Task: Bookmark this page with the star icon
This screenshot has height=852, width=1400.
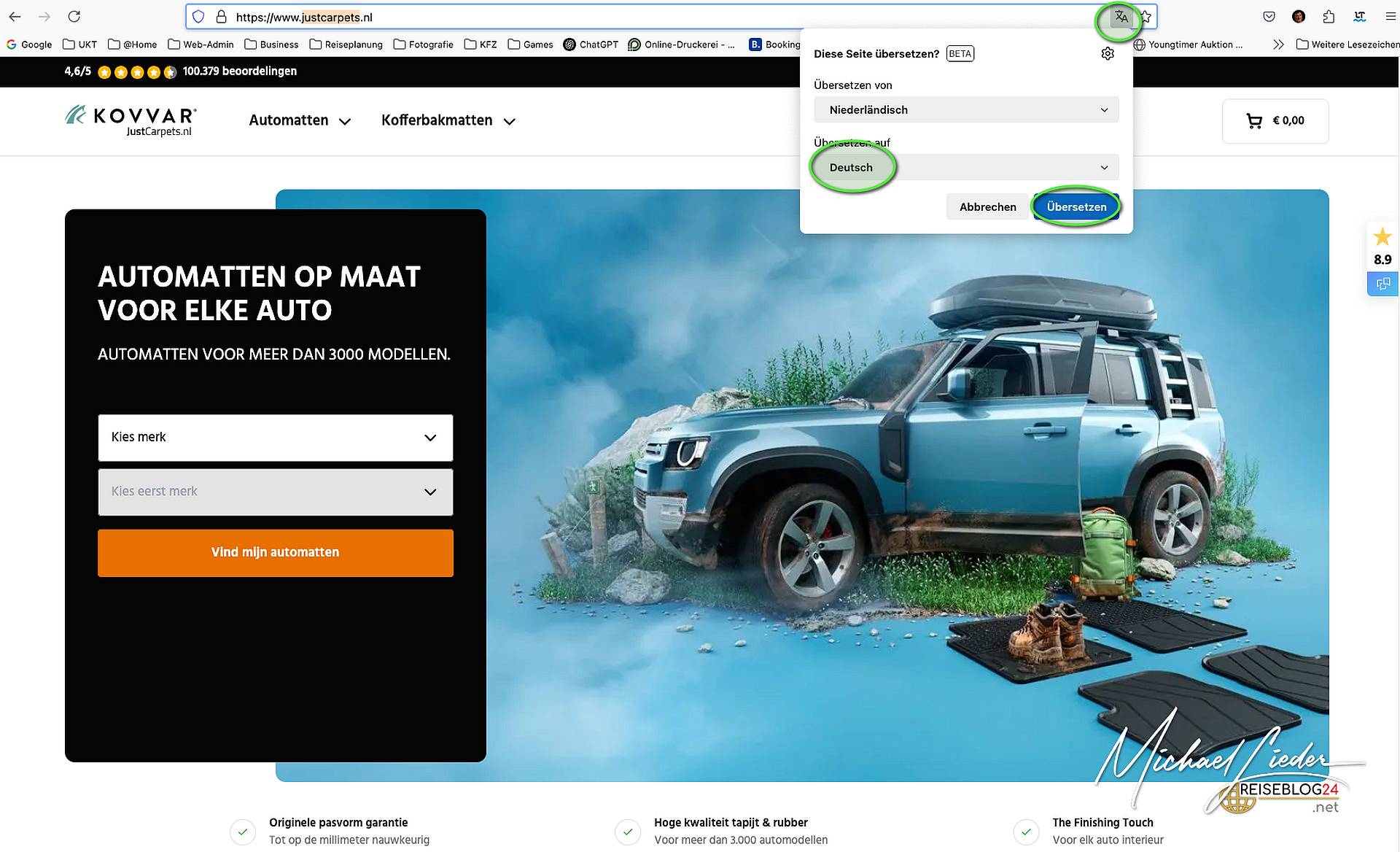Action: point(1146,17)
